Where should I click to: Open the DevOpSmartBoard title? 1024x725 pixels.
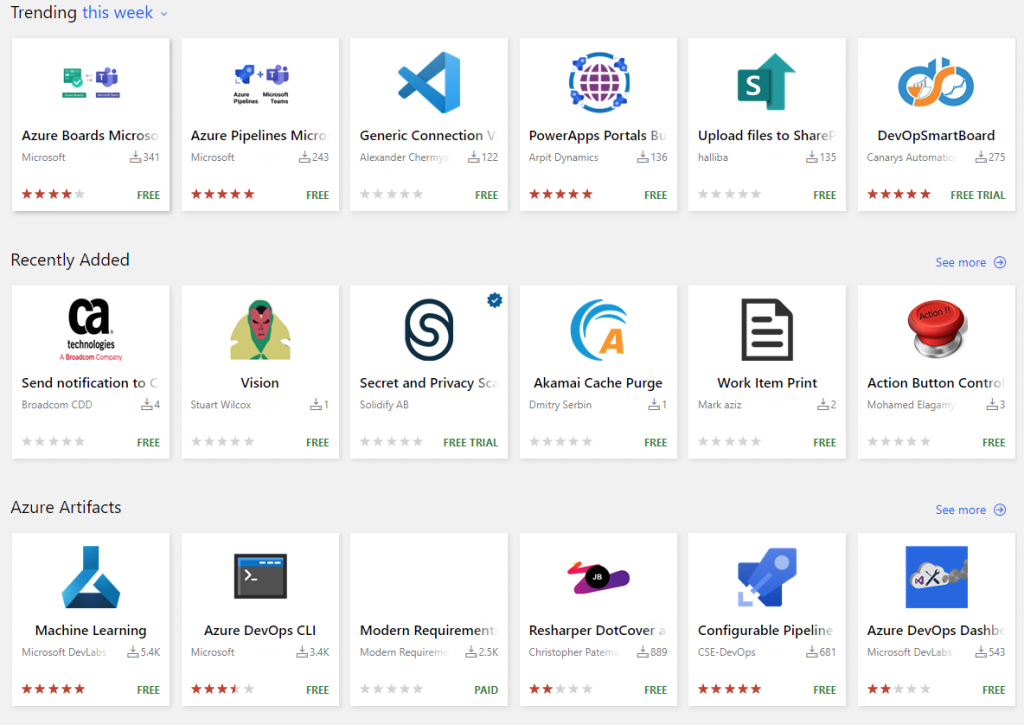(x=936, y=136)
